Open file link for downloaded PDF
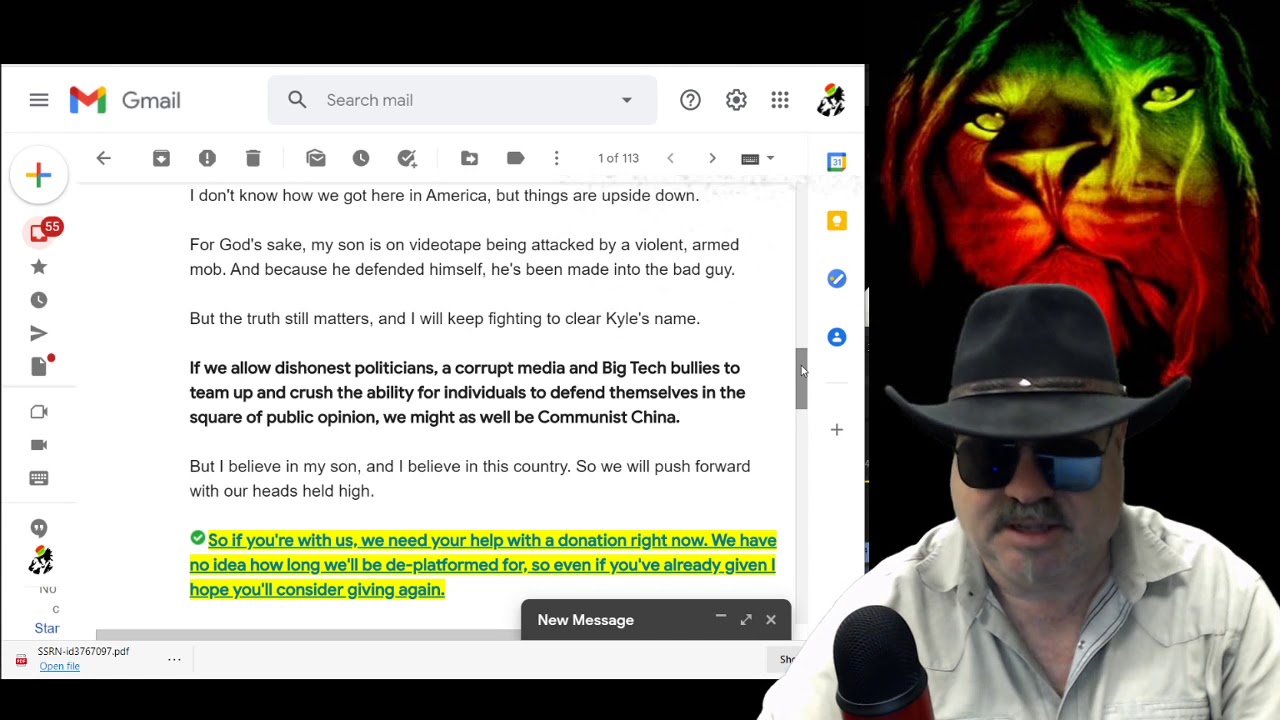This screenshot has width=1280, height=720. 59,667
